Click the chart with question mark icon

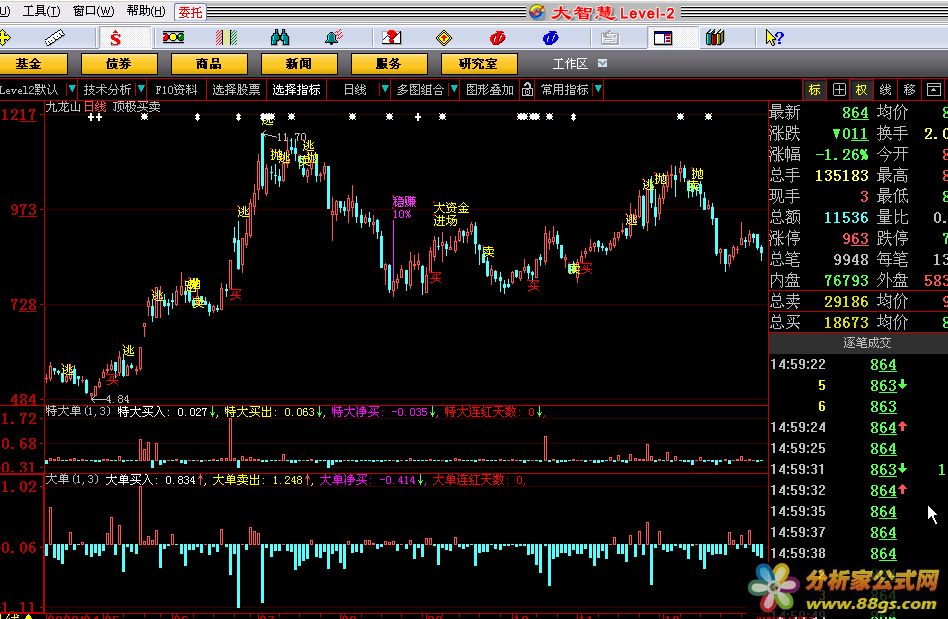(391, 37)
